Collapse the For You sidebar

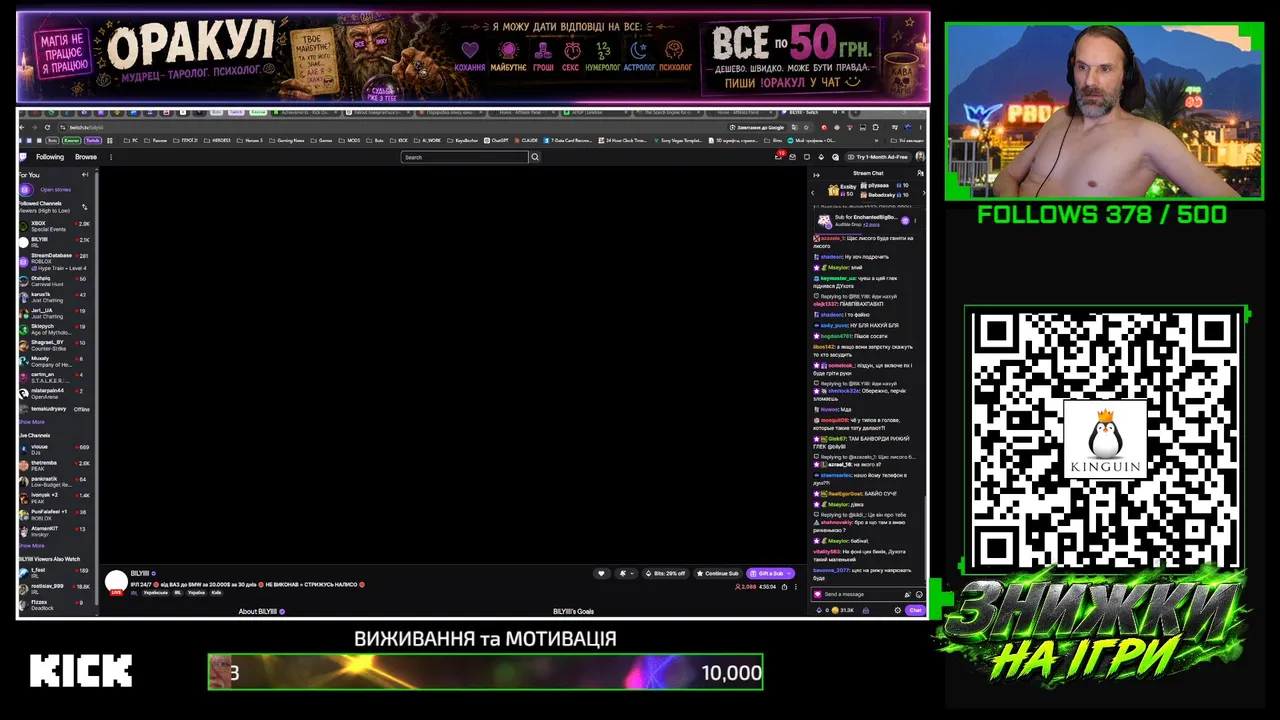tap(85, 175)
